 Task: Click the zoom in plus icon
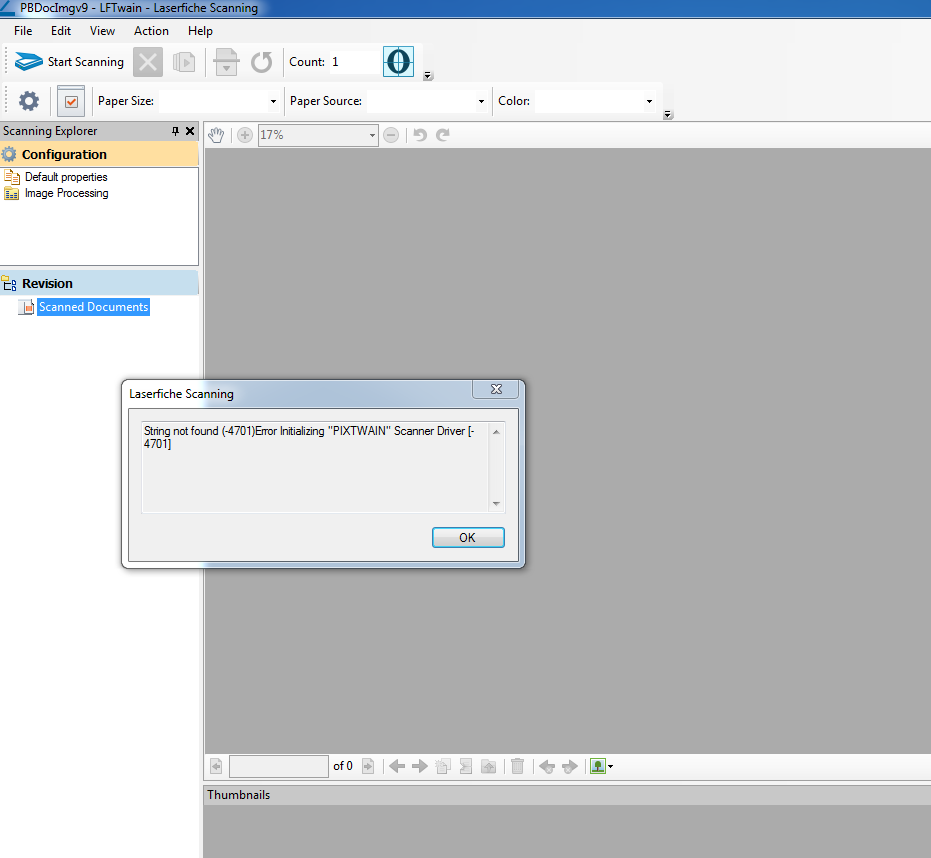coord(245,135)
